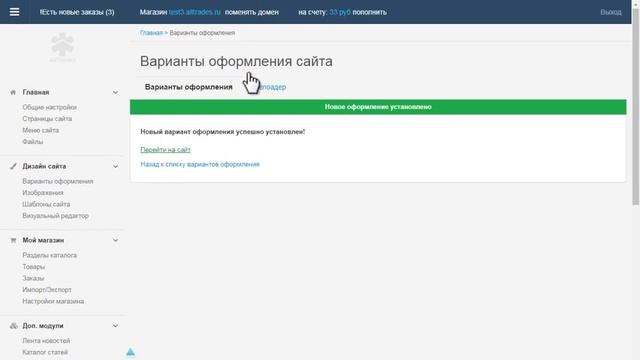Open Меню сайта in sidebar
The height and width of the screenshot is (360, 640).
click(40, 130)
